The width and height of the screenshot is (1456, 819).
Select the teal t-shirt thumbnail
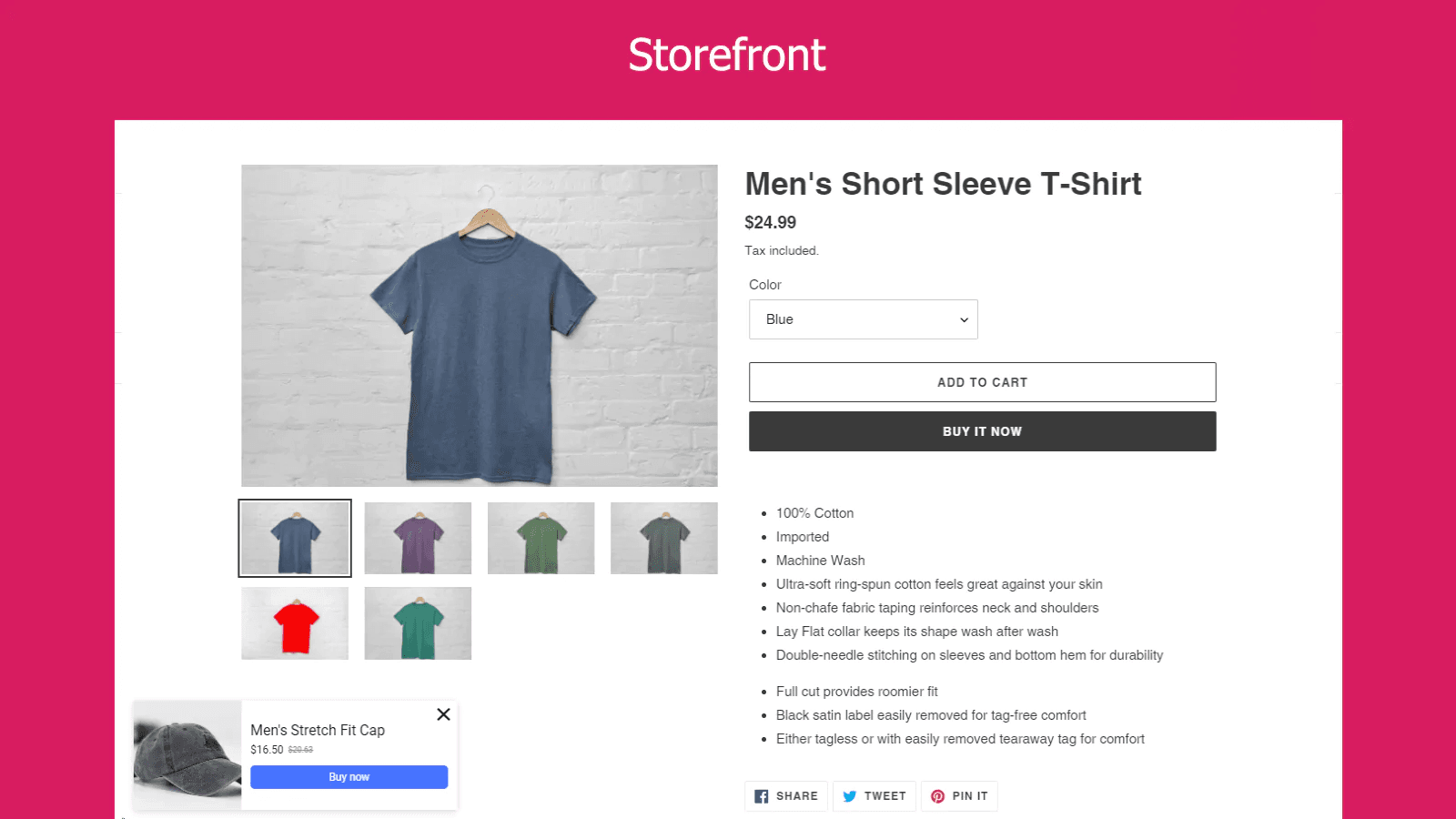[418, 623]
